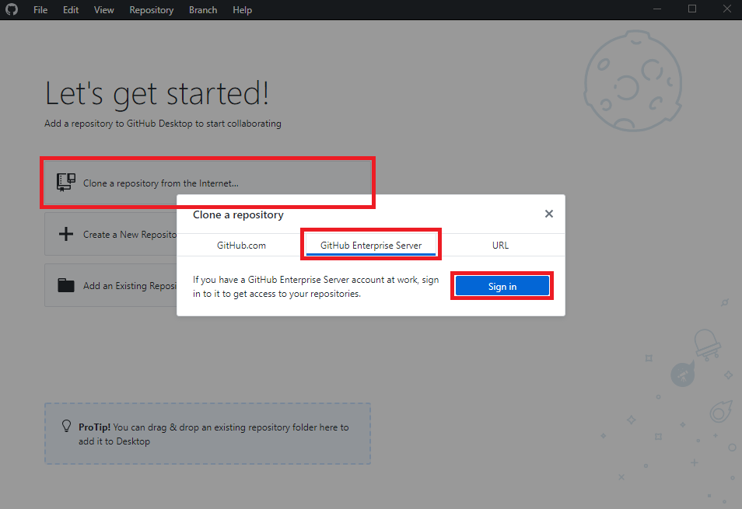
Task: Switch to the GitHub.com tab
Action: [x=241, y=245]
